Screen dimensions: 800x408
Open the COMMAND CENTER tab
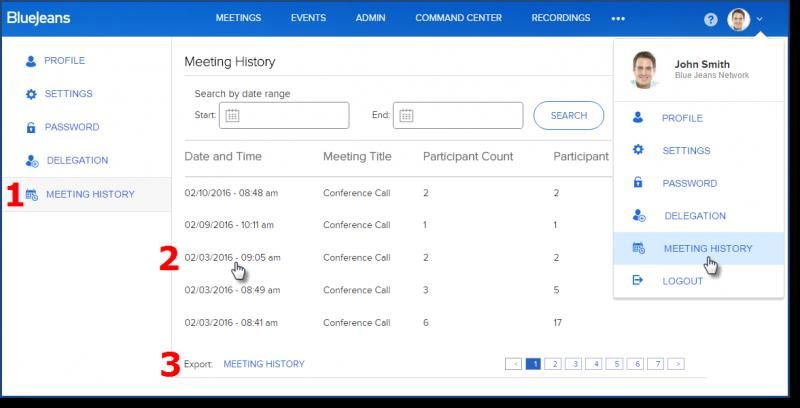pyautogui.click(x=458, y=18)
